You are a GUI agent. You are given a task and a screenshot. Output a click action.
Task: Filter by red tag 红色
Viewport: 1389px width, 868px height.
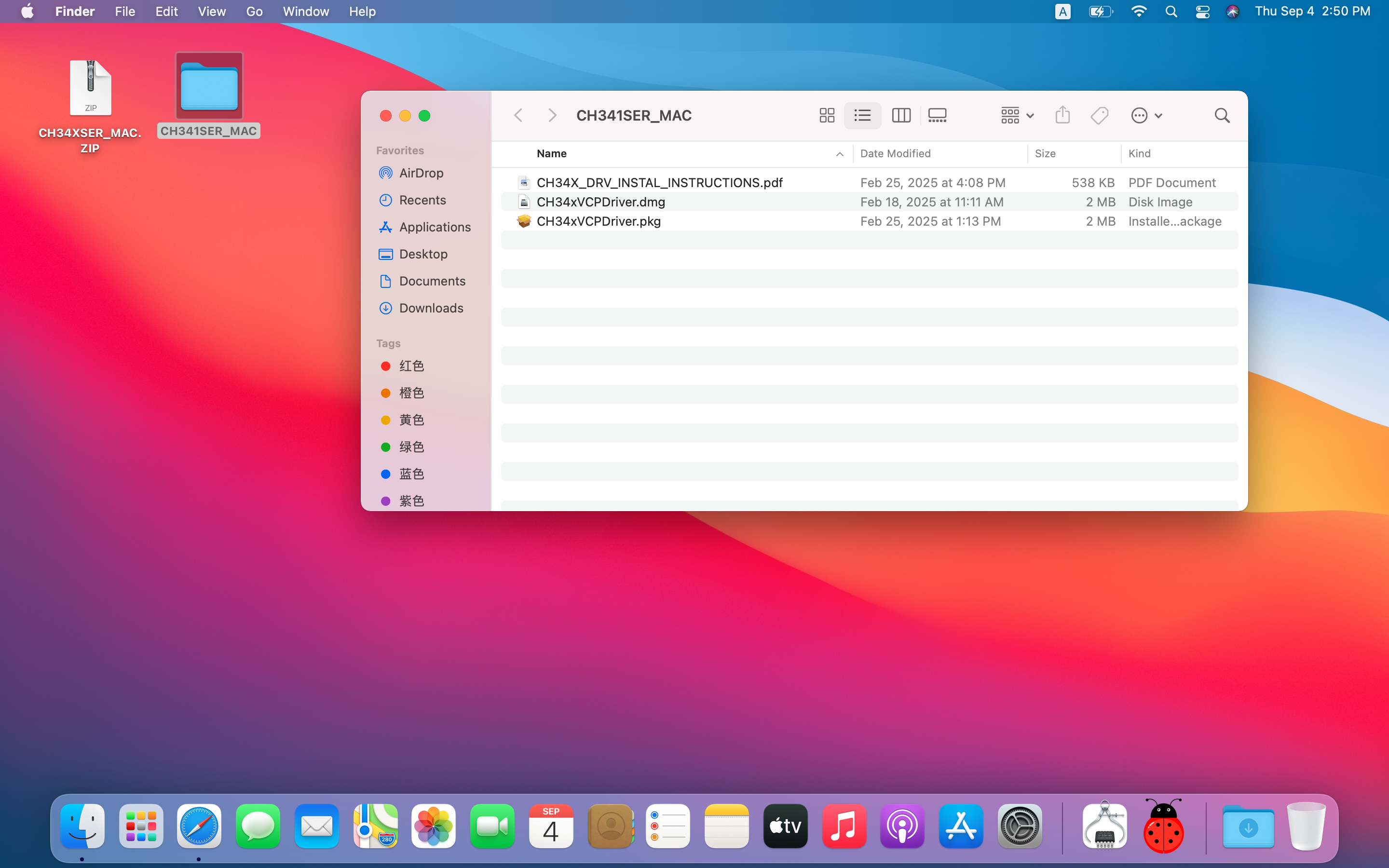pos(425,366)
